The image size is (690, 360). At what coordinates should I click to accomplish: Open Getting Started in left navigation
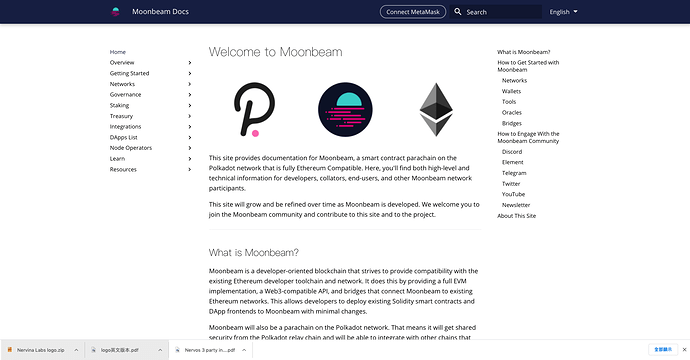pyautogui.click(x=129, y=73)
